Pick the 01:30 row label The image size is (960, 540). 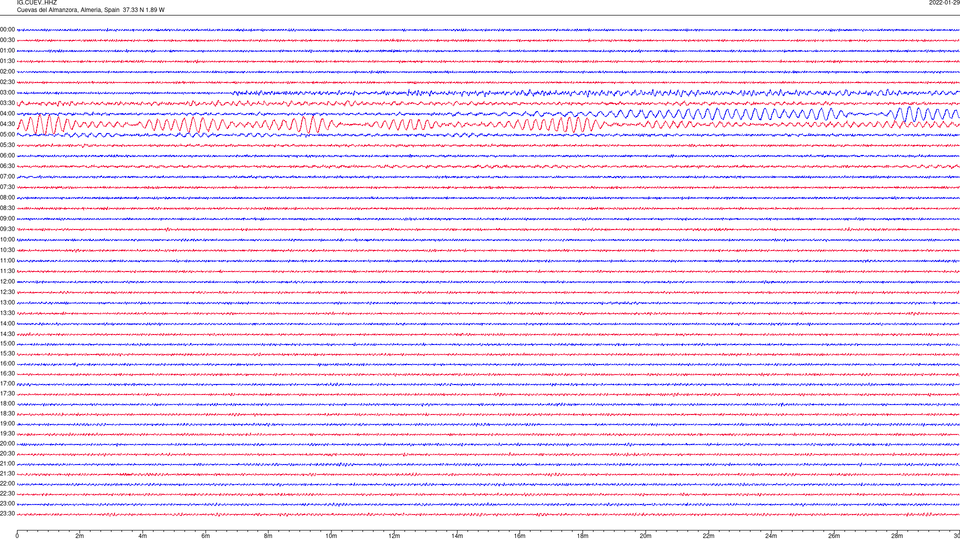[x=7, y=61]
